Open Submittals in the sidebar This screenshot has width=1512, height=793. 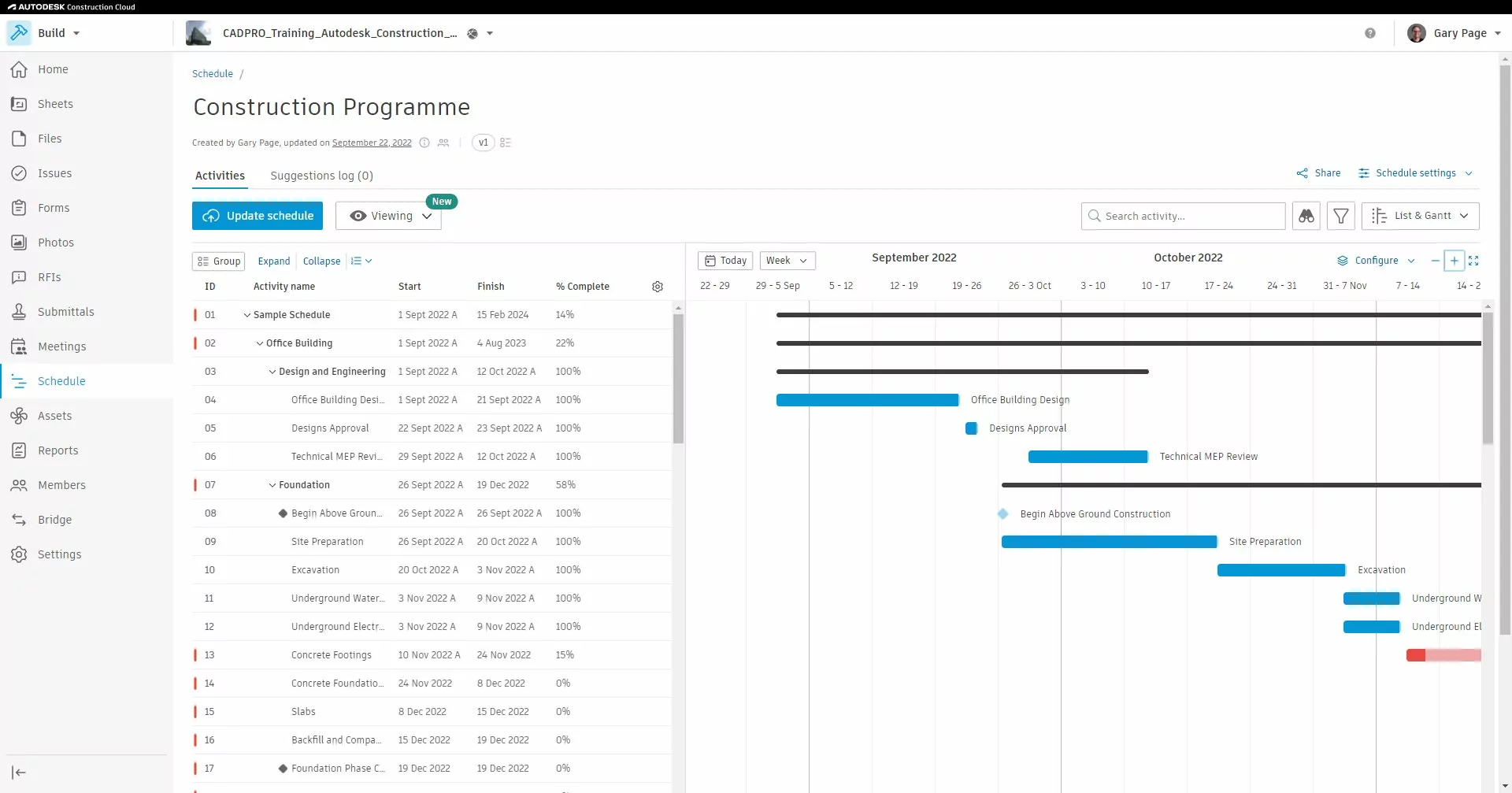[x=65, y=312]
